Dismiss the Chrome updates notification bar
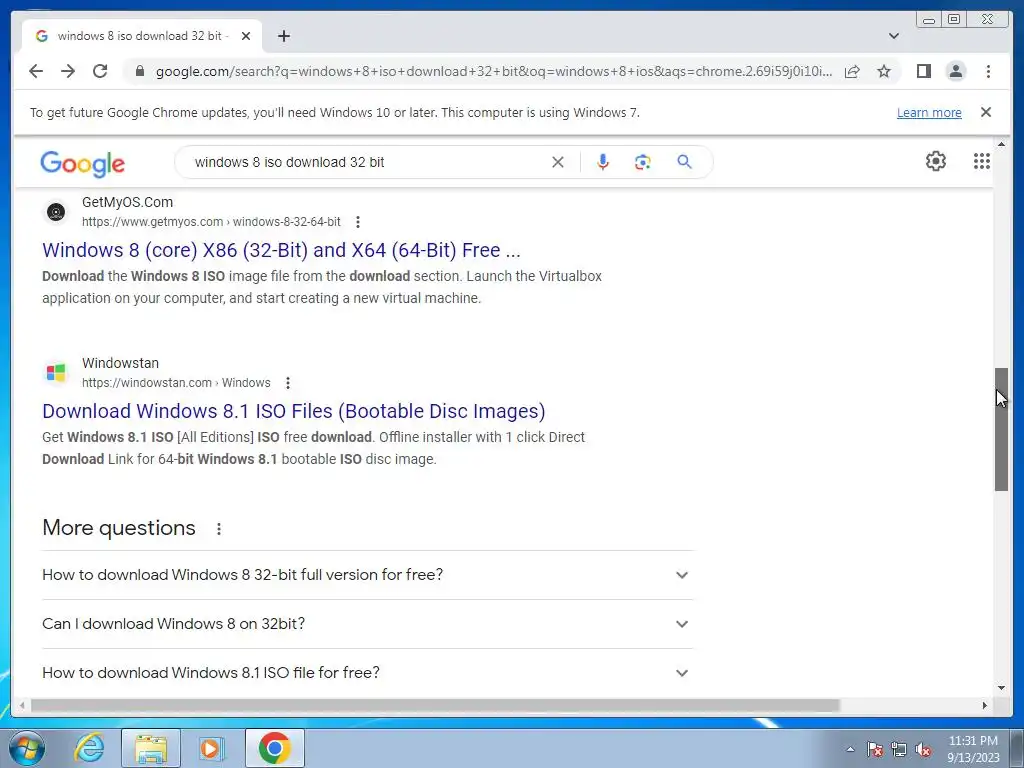 tap(986, 112)
